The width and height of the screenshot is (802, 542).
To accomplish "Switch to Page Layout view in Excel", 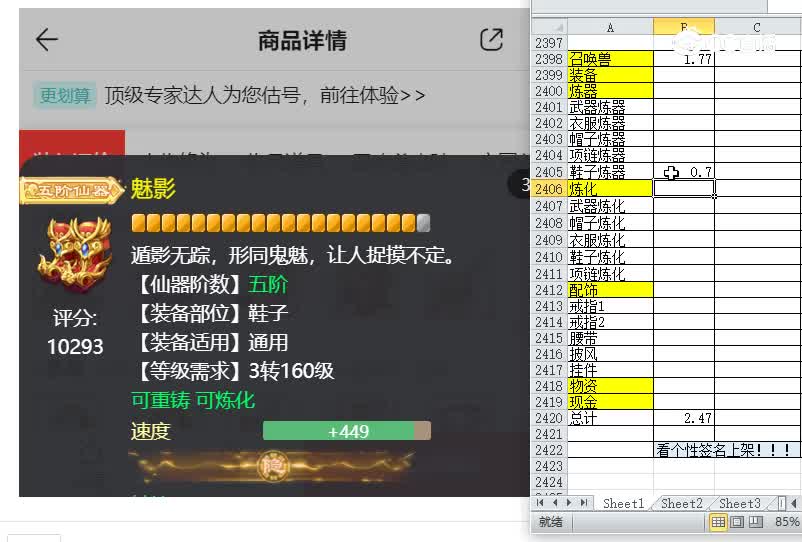I will (x=737, y=522).
